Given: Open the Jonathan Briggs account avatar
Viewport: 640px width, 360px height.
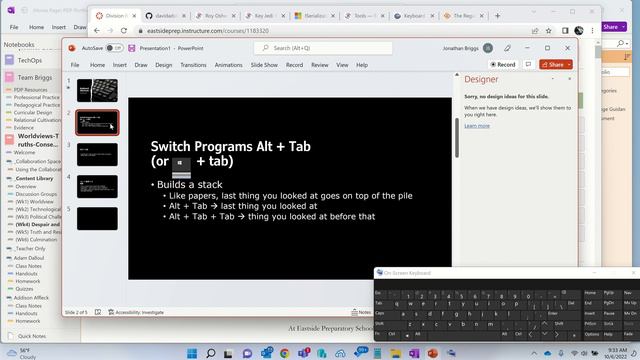Looking at the screenshot, I should tap(488, 48).
